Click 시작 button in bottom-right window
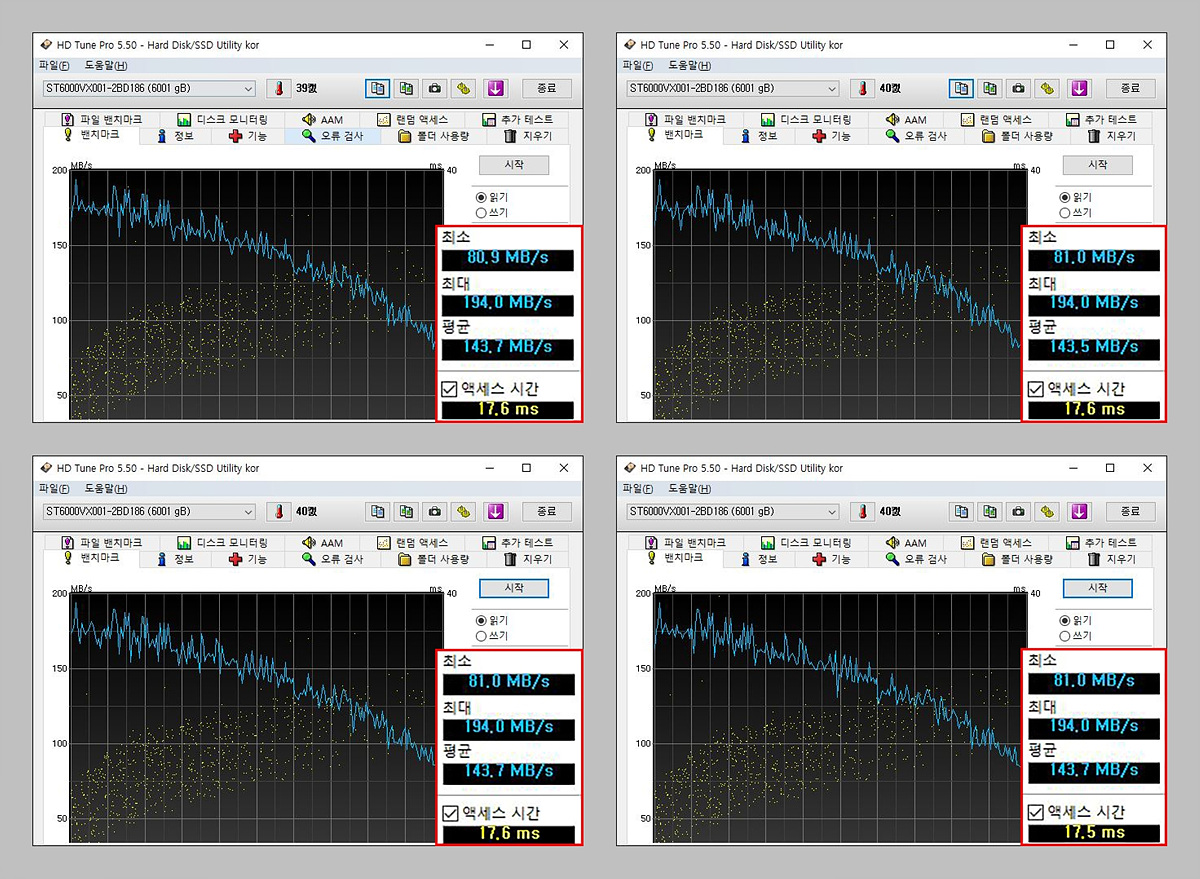Image resolution: width=1200 pixels, height=879 pixels. click(x=1098, y=588)
